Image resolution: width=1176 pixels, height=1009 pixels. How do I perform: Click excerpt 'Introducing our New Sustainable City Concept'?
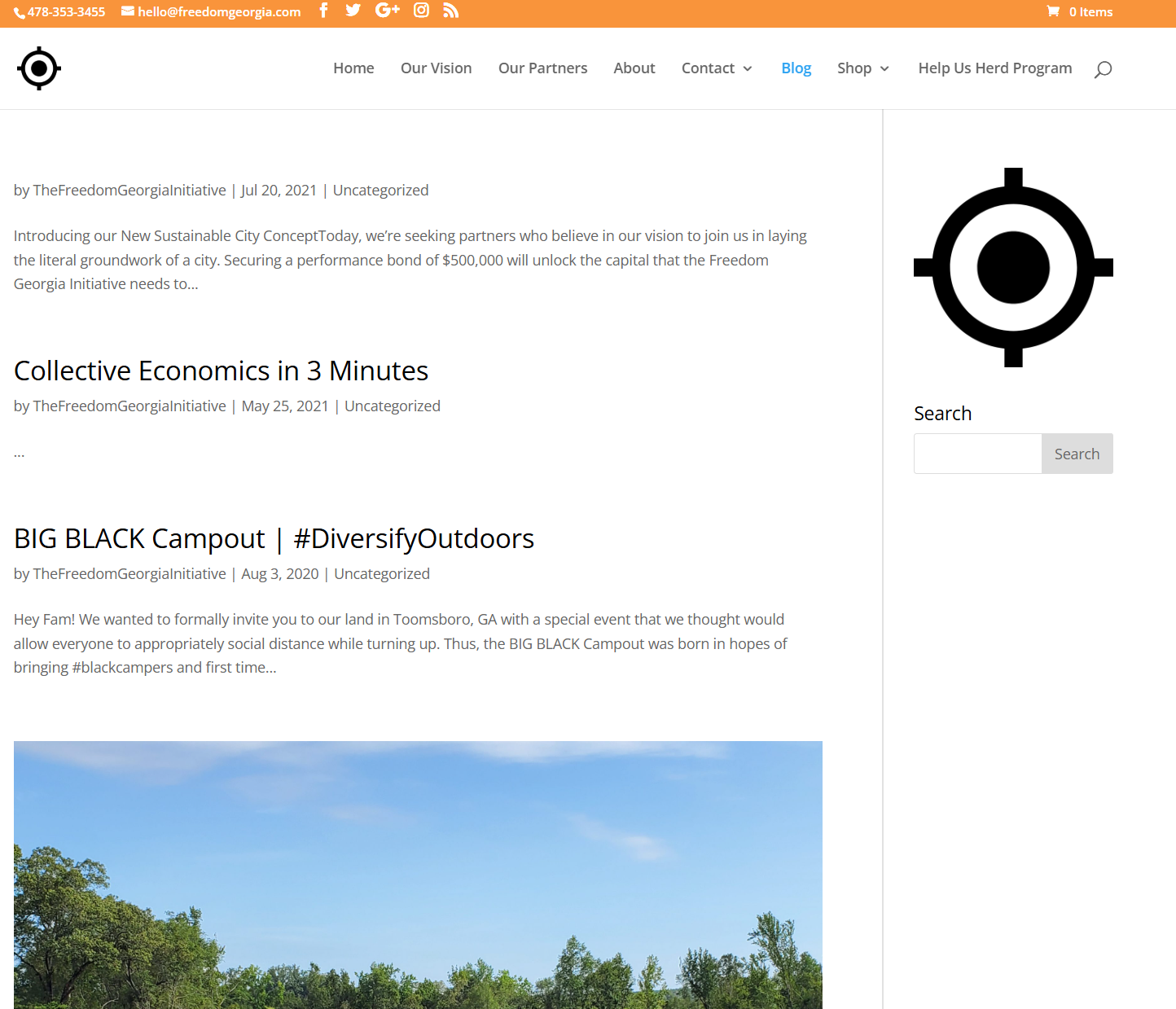[410, 260]
